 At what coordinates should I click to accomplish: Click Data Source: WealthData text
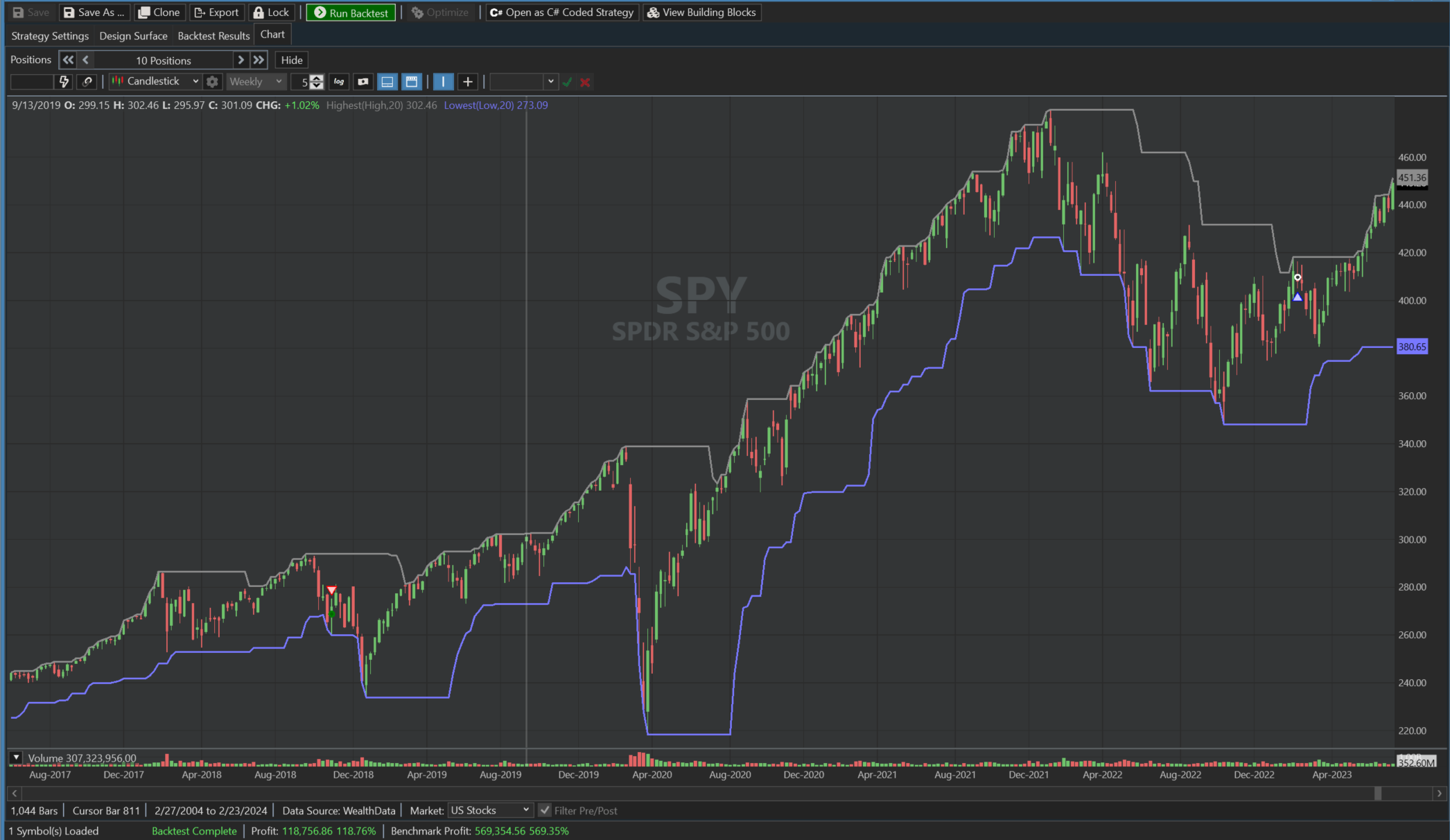click(x=339, y=810)
